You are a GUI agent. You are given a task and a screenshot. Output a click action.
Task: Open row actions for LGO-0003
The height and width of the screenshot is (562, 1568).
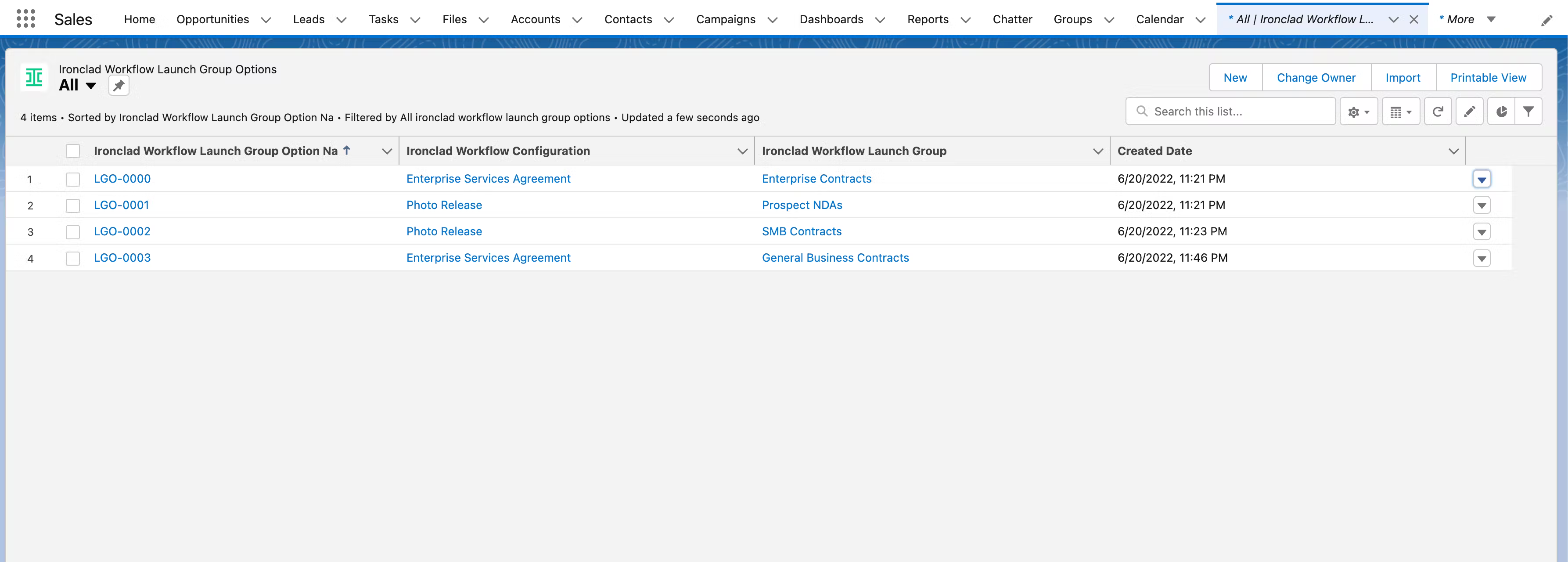(x=1482, y=259)
